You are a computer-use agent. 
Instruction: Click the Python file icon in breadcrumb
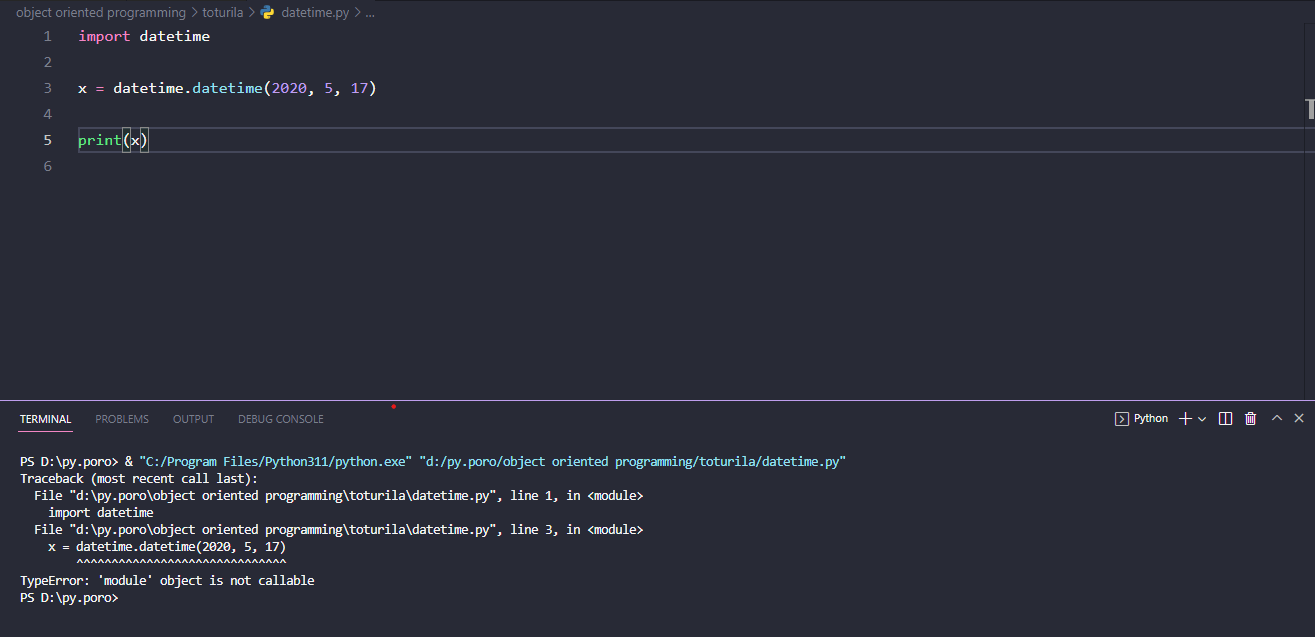click(x=267, y=13)
